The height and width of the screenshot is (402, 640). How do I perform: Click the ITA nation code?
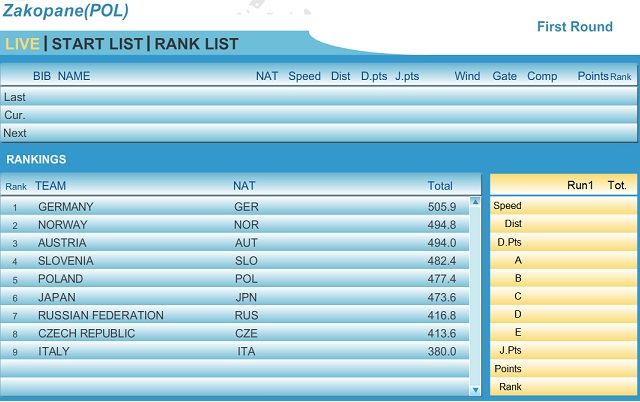pos(246,351)
